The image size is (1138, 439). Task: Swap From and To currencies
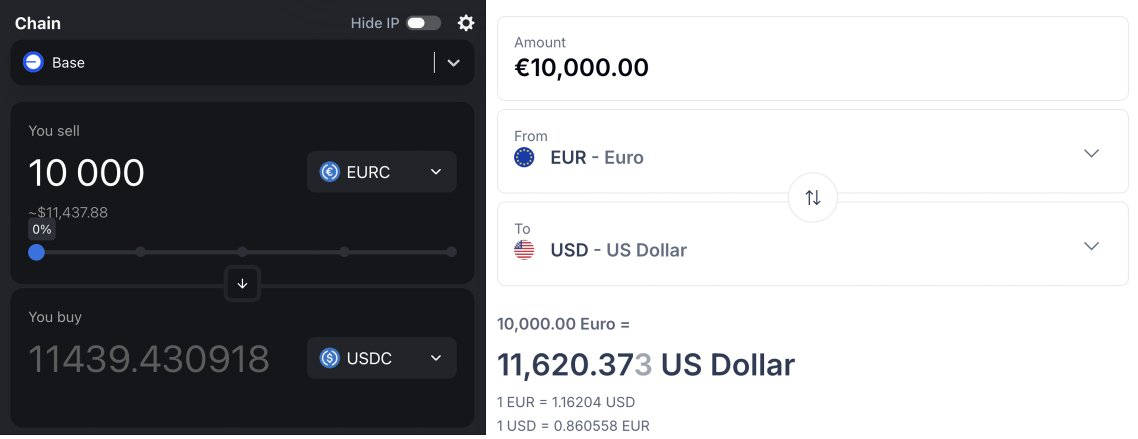pos(813,198)
